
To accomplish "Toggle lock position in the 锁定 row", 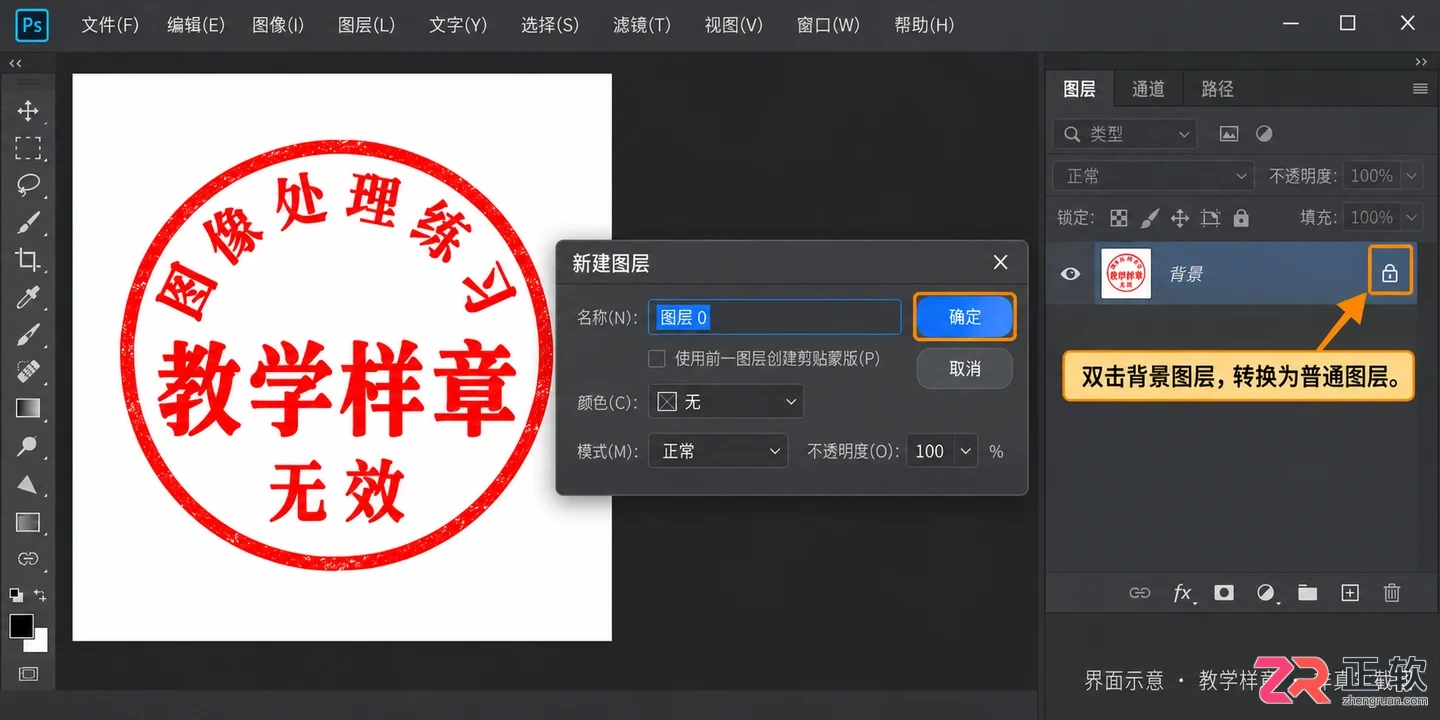I will (x=1180, y=217).
